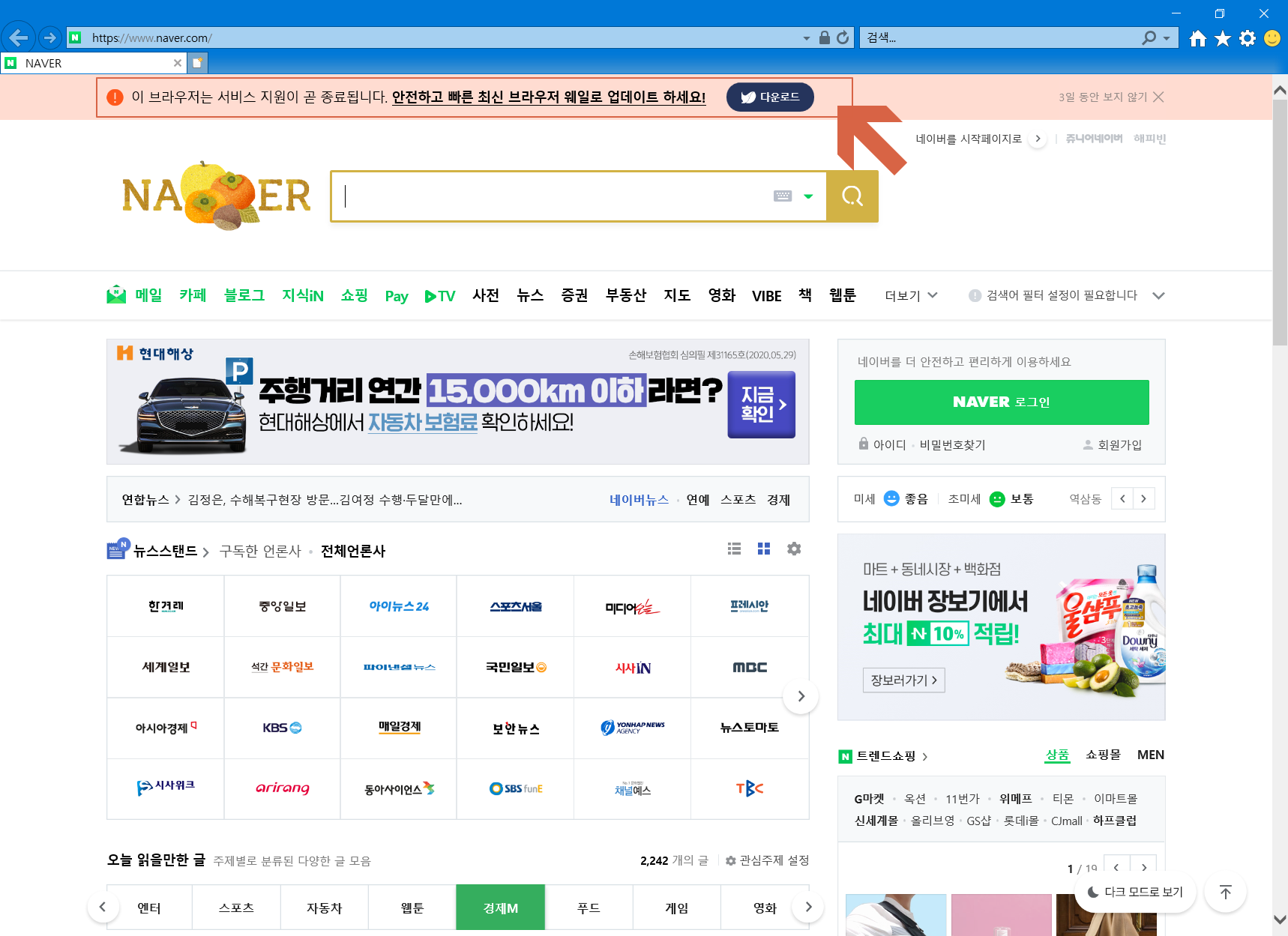Open the arirang publisher tile
This screenshot has width=1288, height=936.
pos(282,788)
